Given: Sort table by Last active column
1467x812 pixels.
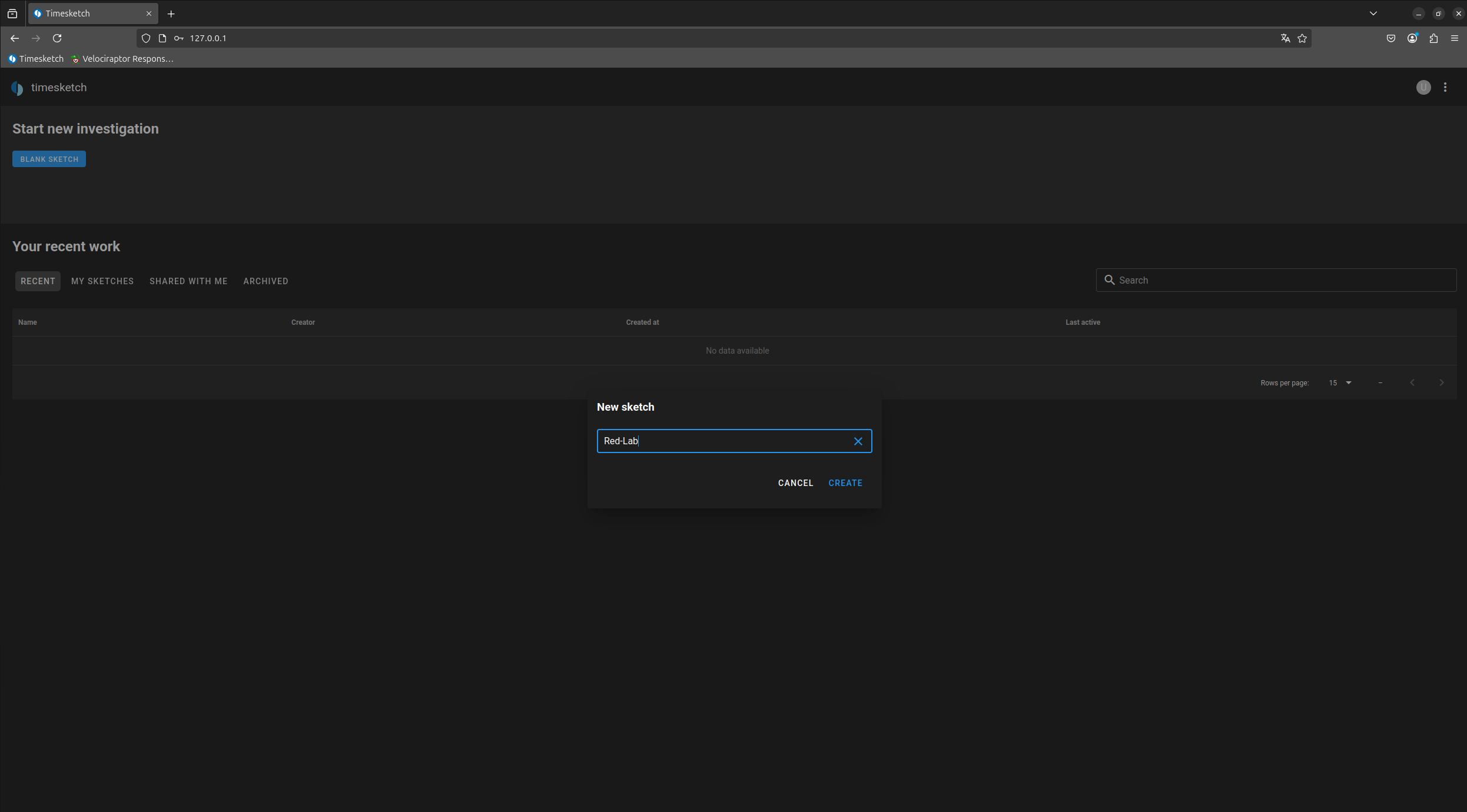Looking at the screenshot, I should pos(1083,322).
